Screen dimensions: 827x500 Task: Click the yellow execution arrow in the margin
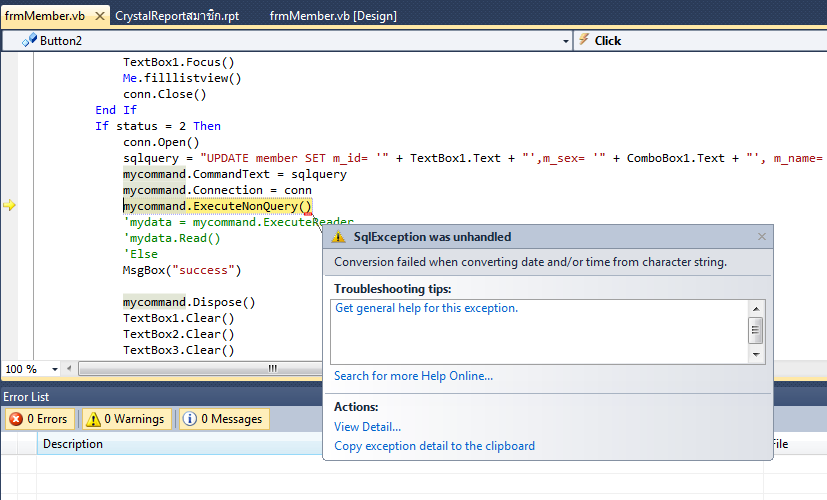coord(10,205)
